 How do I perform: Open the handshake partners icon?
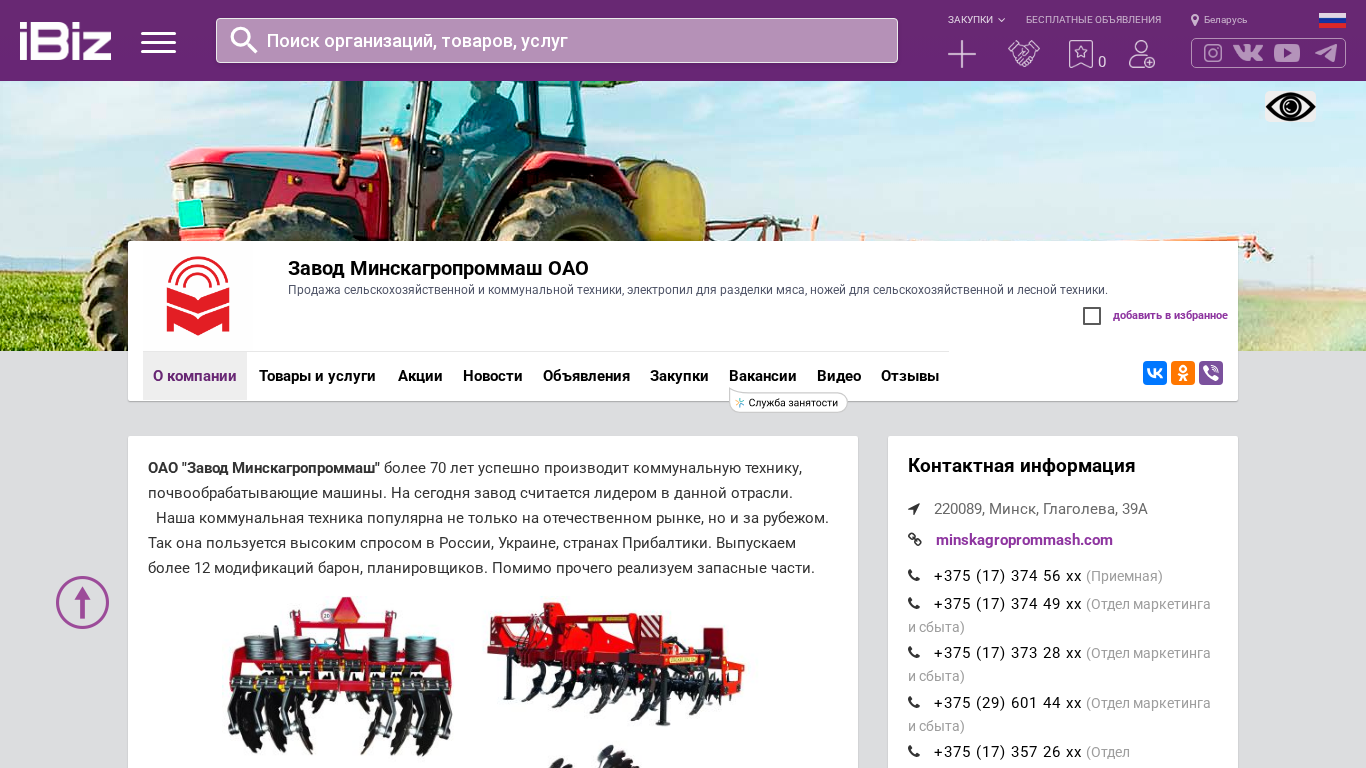pyautogui.click(x=1024, y=54)
